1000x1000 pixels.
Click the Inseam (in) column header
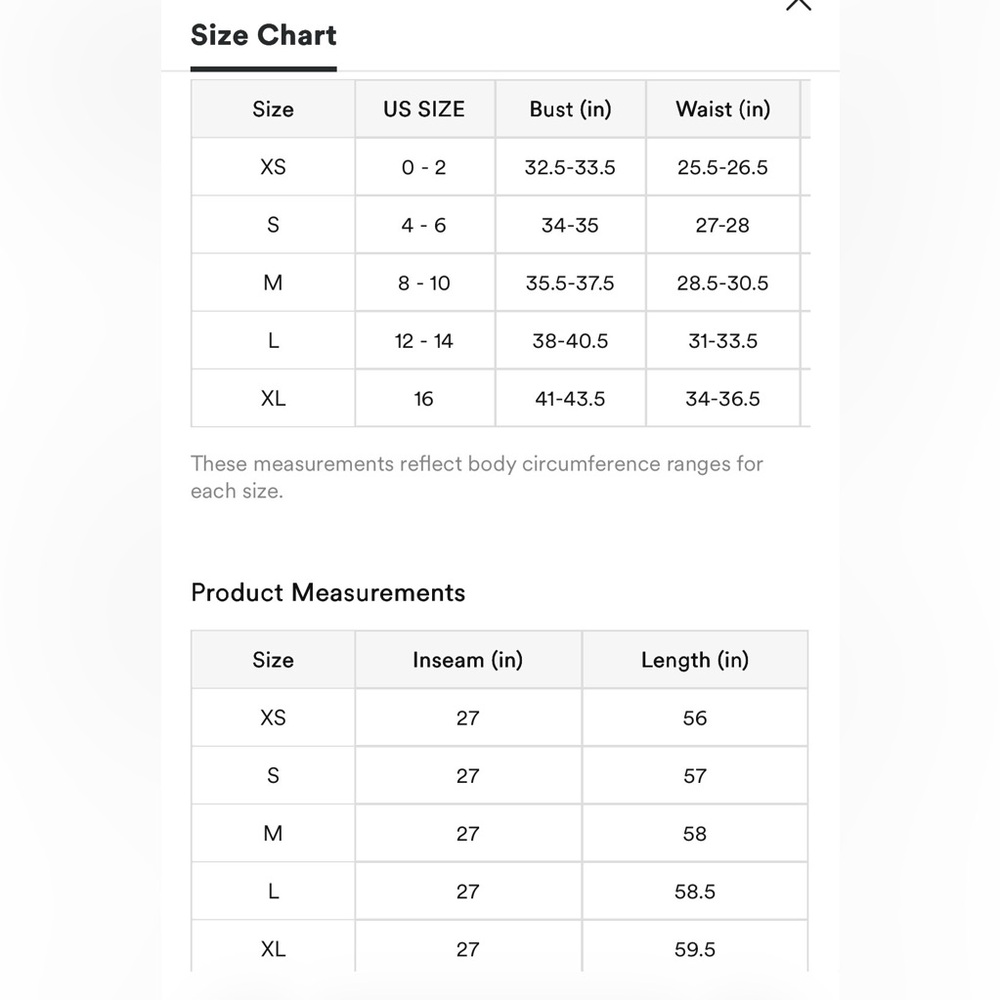pyautogui.click(x=468, y=660)
